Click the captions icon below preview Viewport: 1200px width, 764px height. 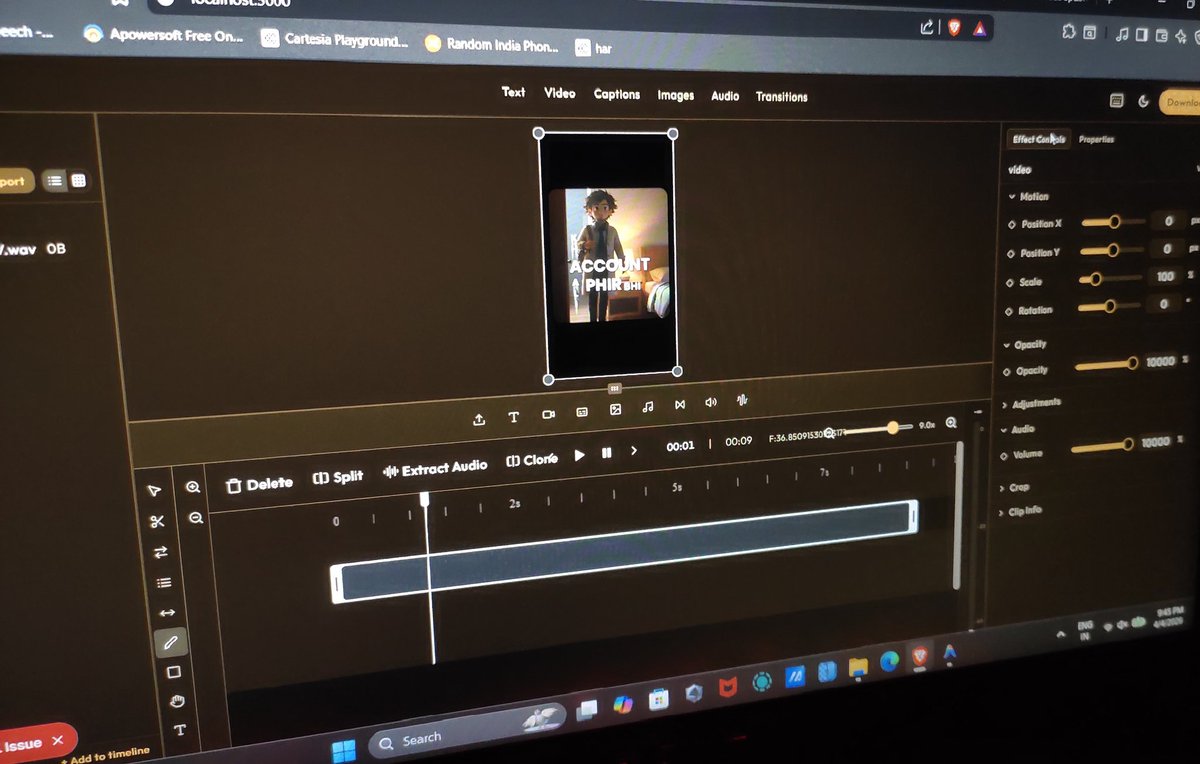582,412
